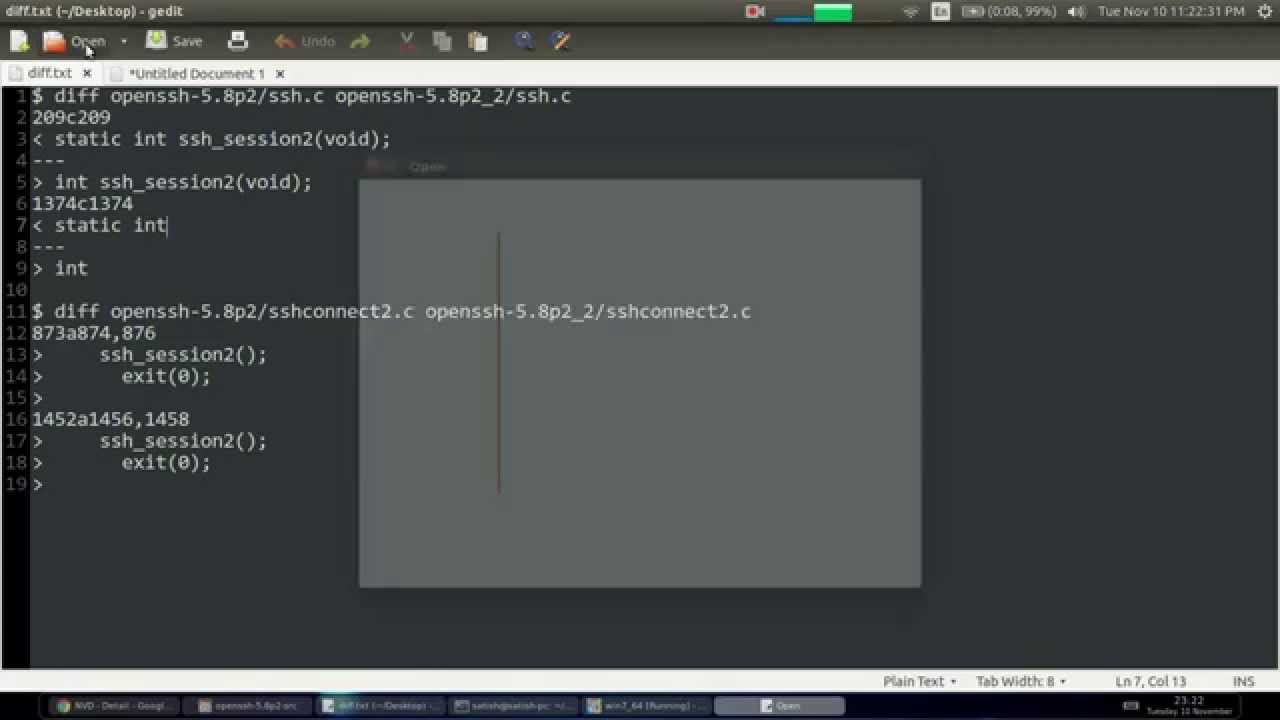Create a new document with the toolbar icon

[x=19, y=41]
